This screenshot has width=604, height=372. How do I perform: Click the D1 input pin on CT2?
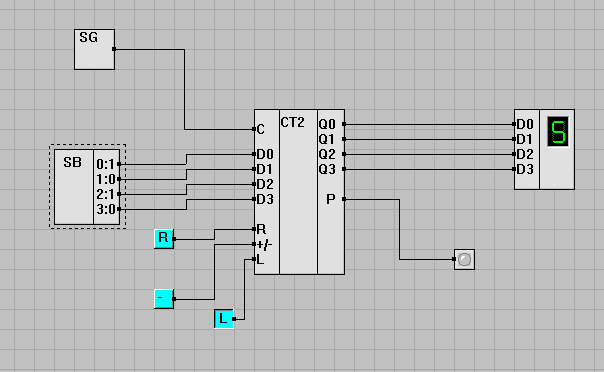pyautogui.click(x=254, y=169)
